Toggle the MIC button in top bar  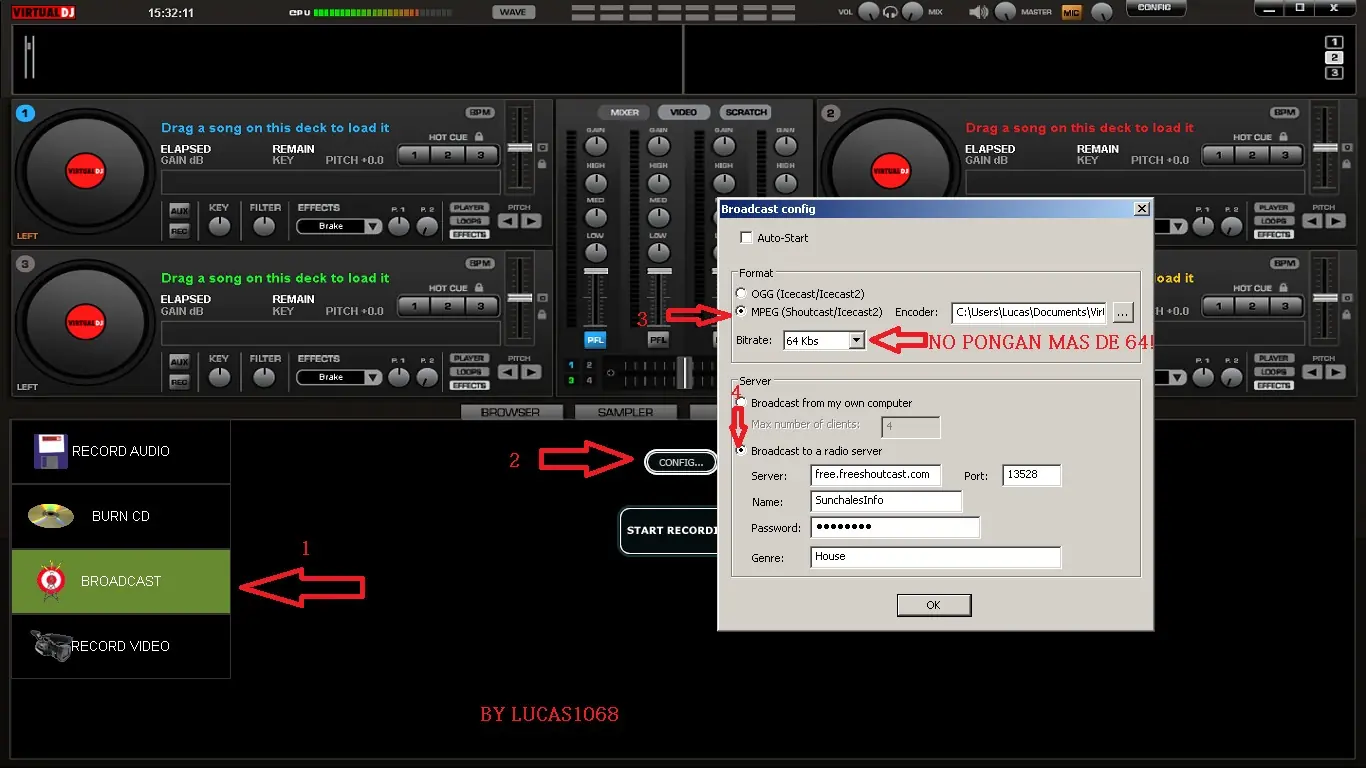coord(1072,12)
